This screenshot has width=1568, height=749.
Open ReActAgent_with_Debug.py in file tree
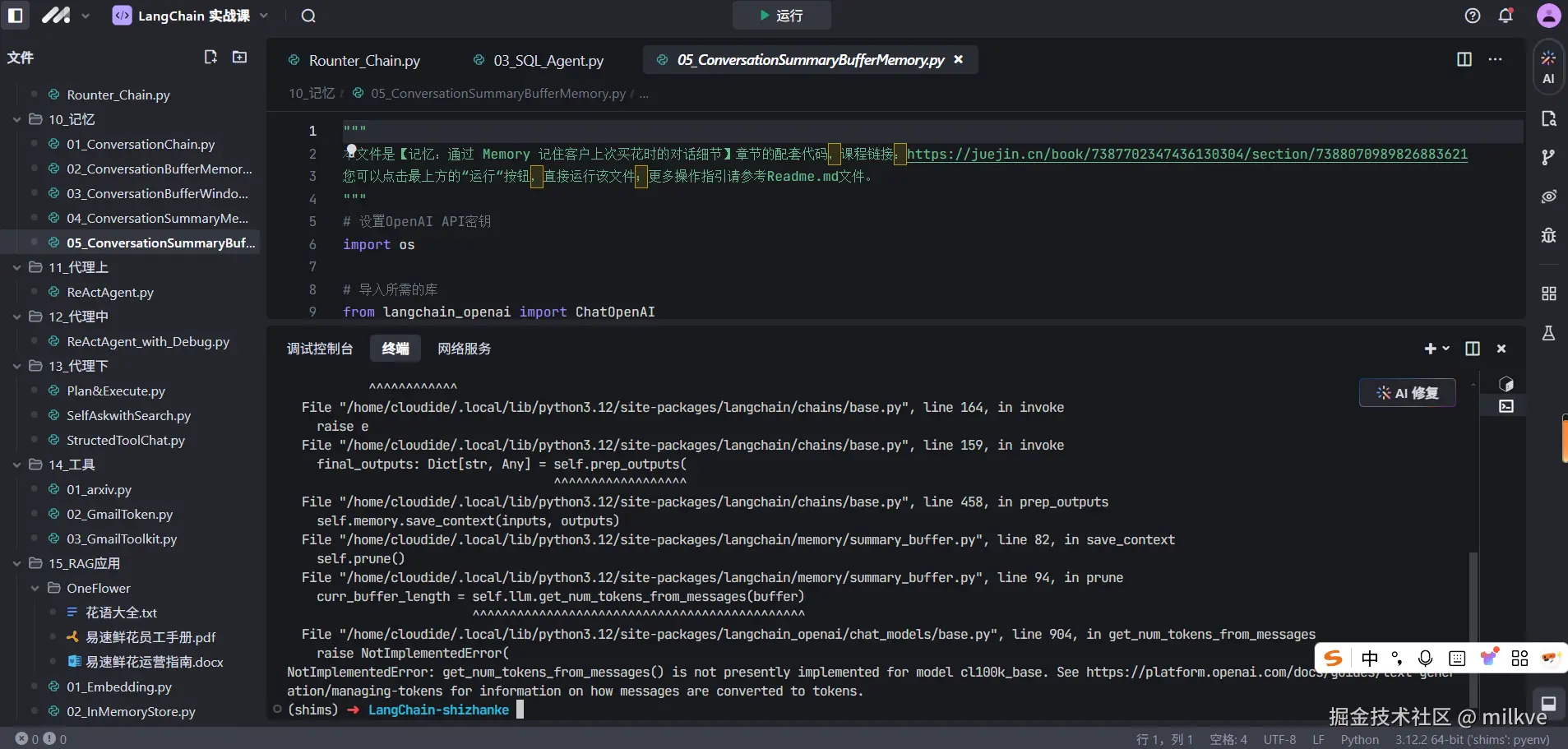(147, 341)
